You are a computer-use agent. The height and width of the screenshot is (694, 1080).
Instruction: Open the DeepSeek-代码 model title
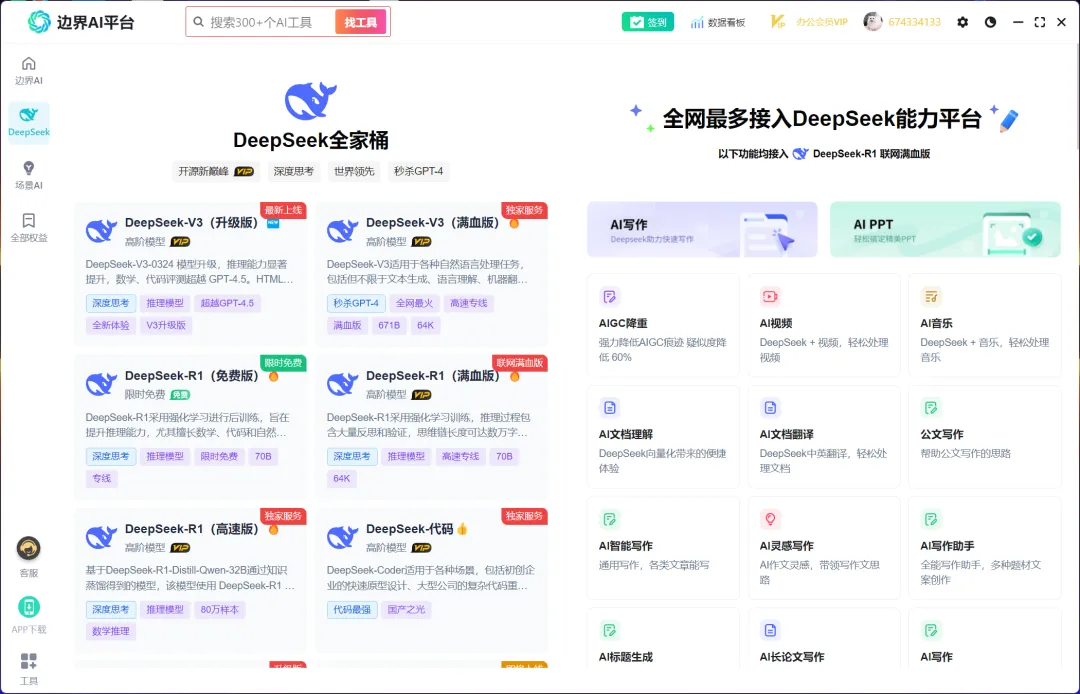409,529
